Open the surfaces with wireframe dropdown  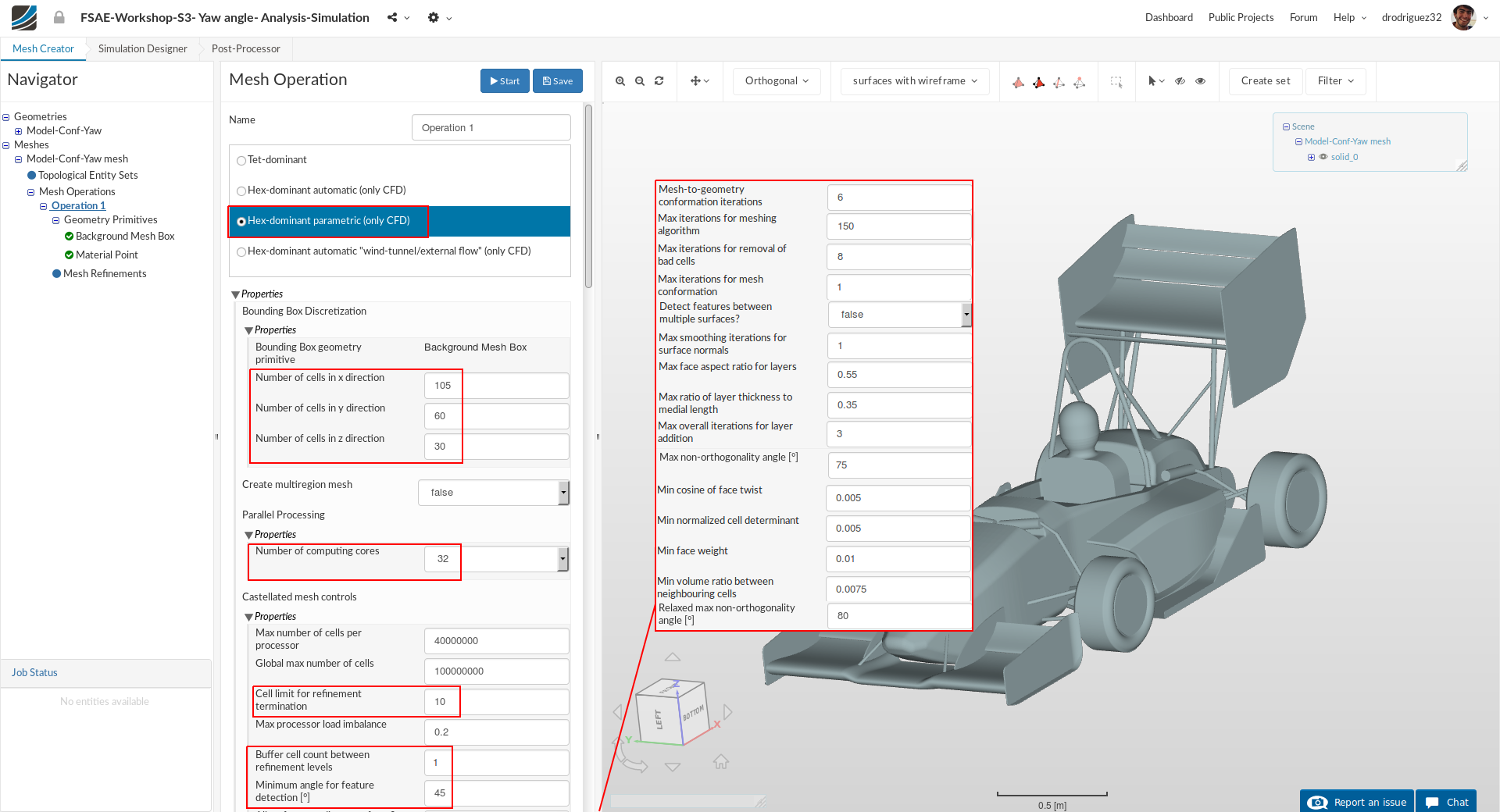(x=914, y=81)
